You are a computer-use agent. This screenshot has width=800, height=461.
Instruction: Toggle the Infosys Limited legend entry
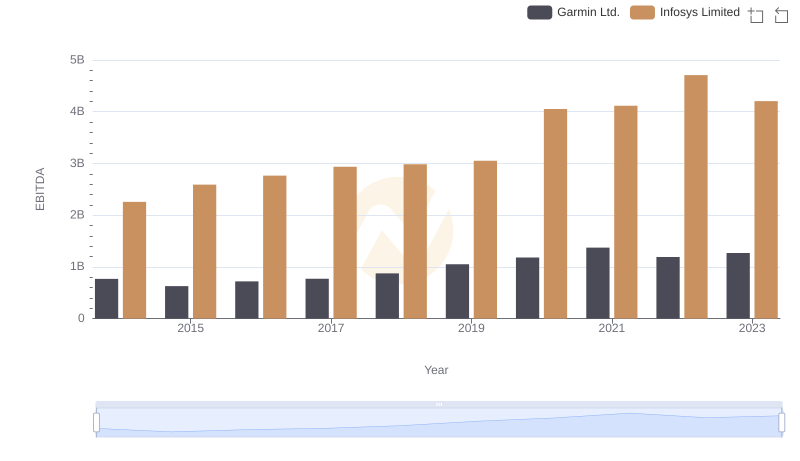click(685, 12)
